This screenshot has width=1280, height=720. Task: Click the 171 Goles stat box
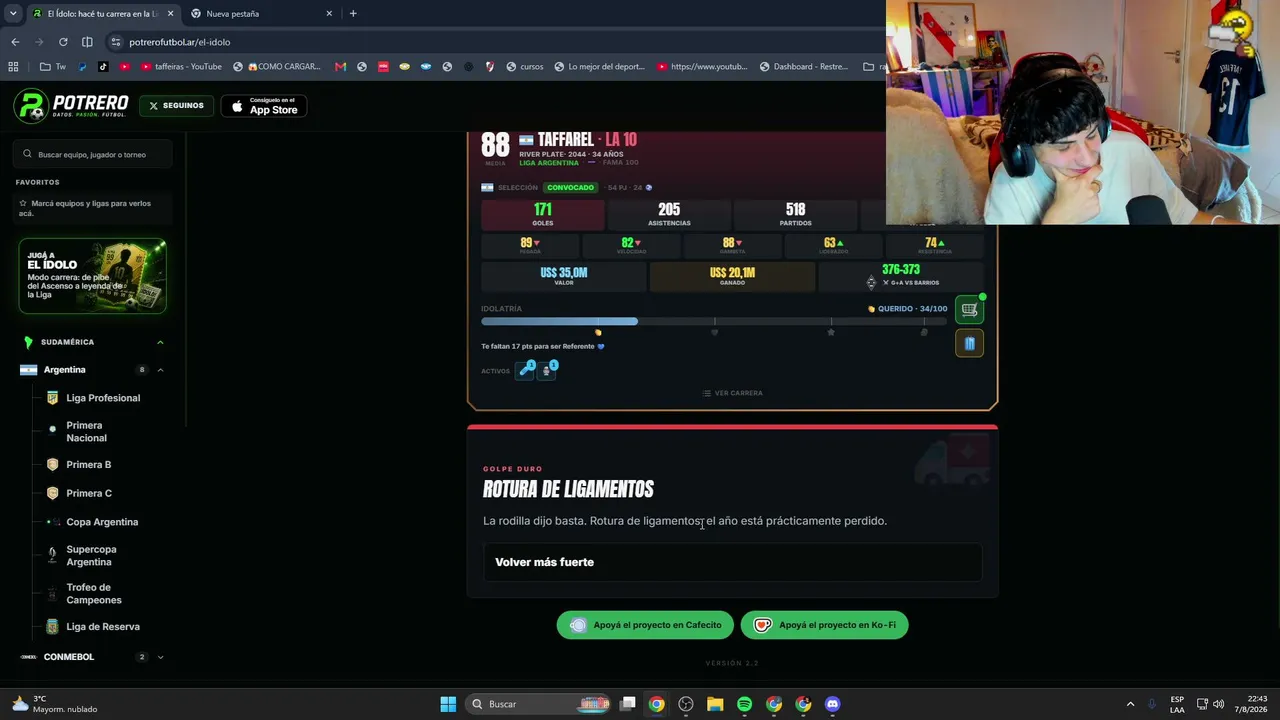[543, 214]
